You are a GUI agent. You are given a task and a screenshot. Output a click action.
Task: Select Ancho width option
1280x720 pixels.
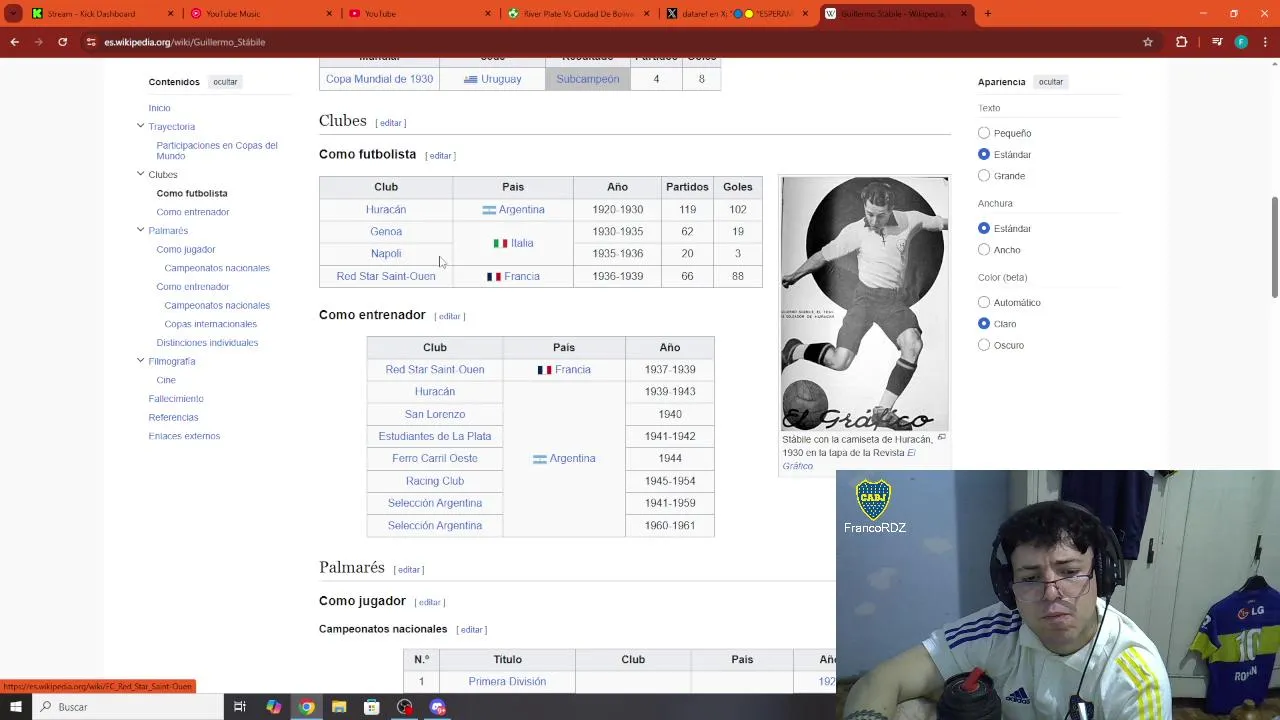point(984,250)
